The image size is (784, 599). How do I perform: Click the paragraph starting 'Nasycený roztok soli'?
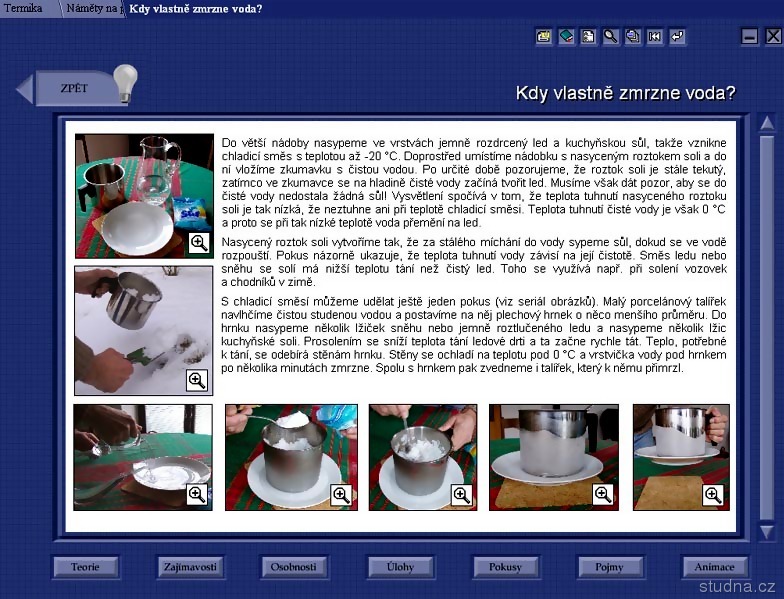[x=474, y=262]
